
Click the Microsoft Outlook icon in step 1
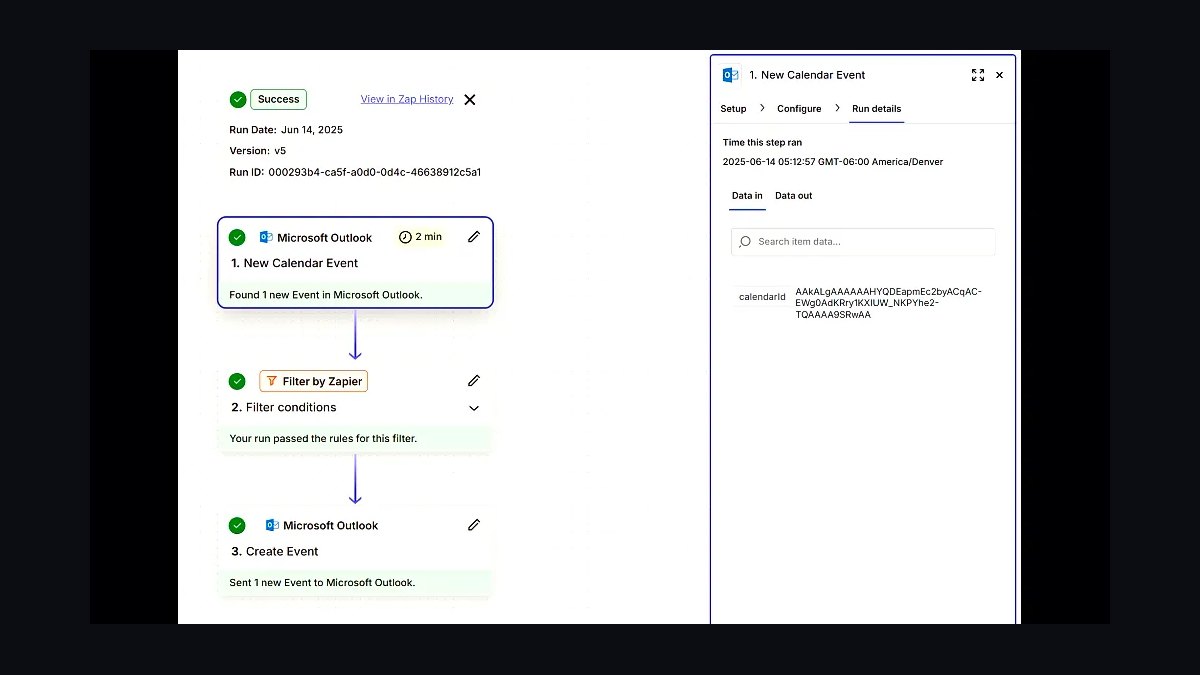(266, 237)
